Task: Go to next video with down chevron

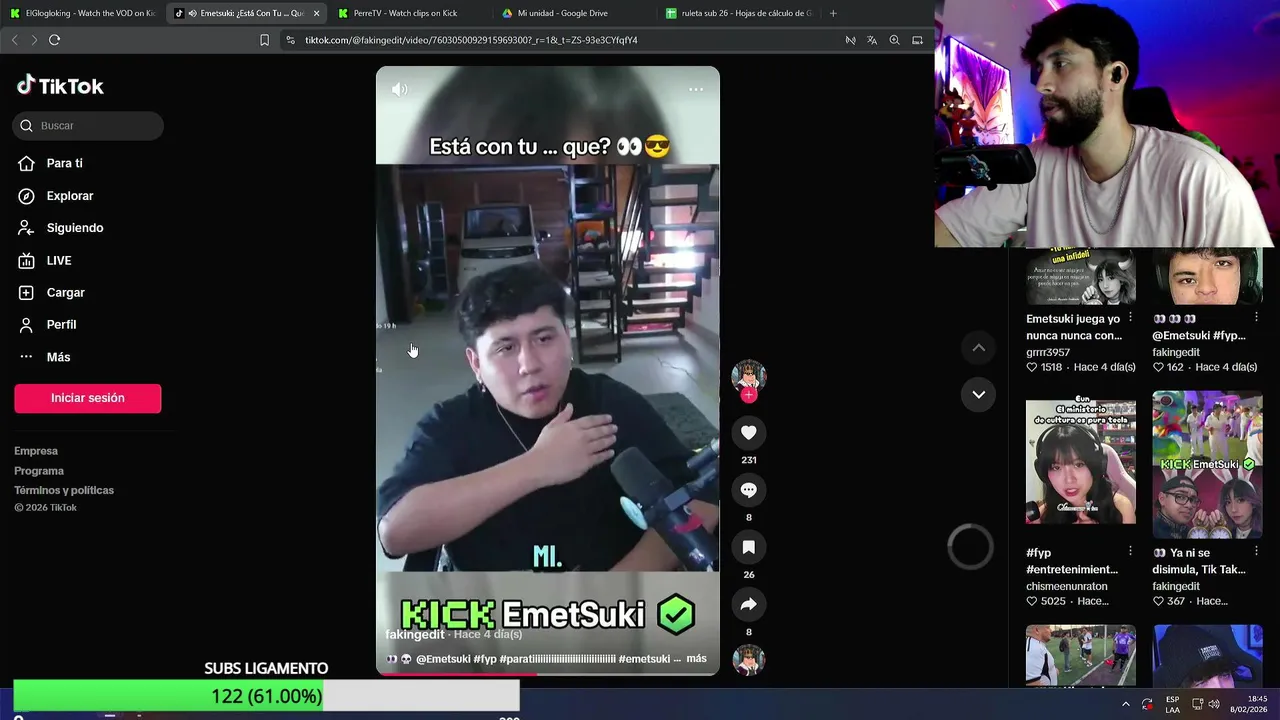Action: [979, 394]
